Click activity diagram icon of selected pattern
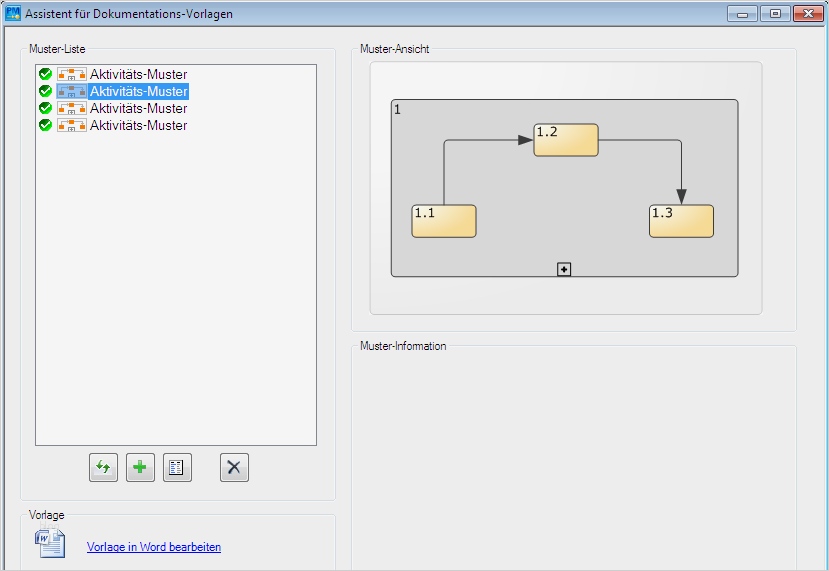This screenshot has width=829, height=571. click(x=72, y=91)
